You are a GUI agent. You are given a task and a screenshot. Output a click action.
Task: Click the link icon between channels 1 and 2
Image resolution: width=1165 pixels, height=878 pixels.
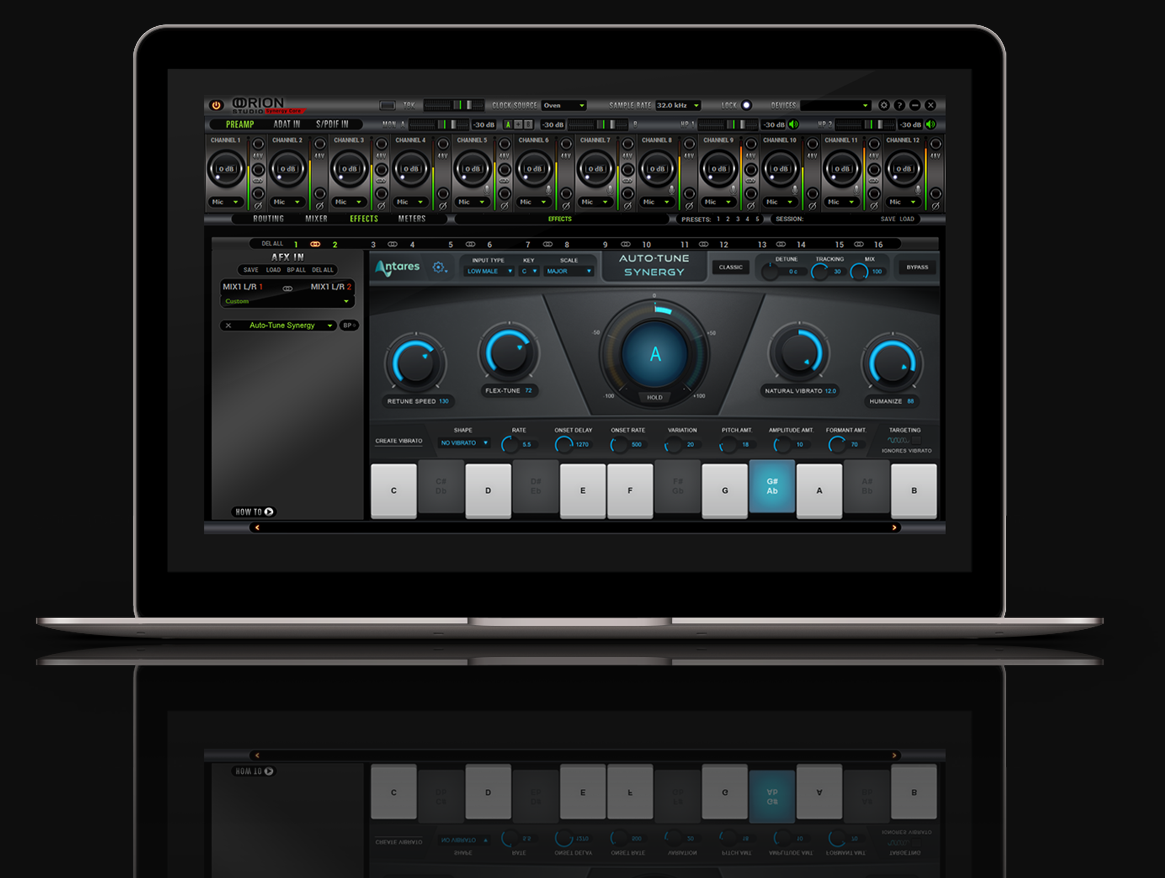tap(315, 244)
